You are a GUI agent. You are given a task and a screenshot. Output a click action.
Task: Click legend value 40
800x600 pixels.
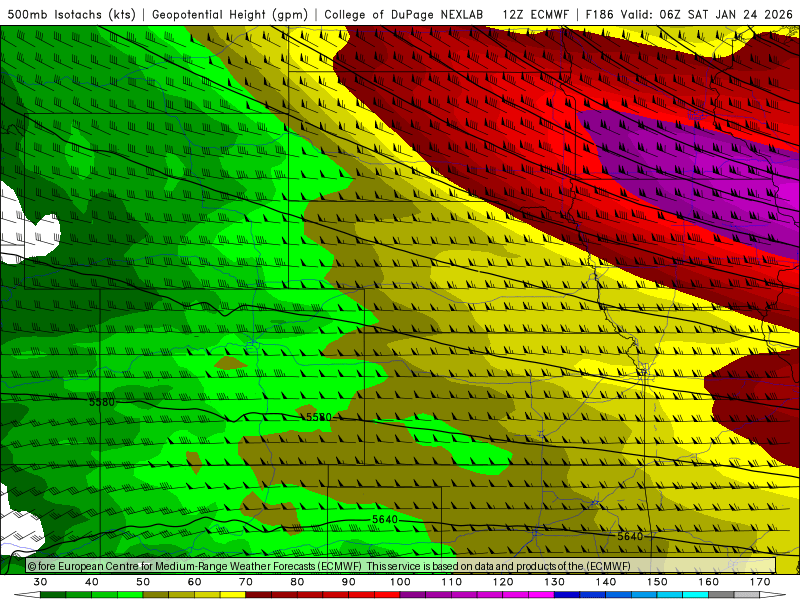(92, 582)
